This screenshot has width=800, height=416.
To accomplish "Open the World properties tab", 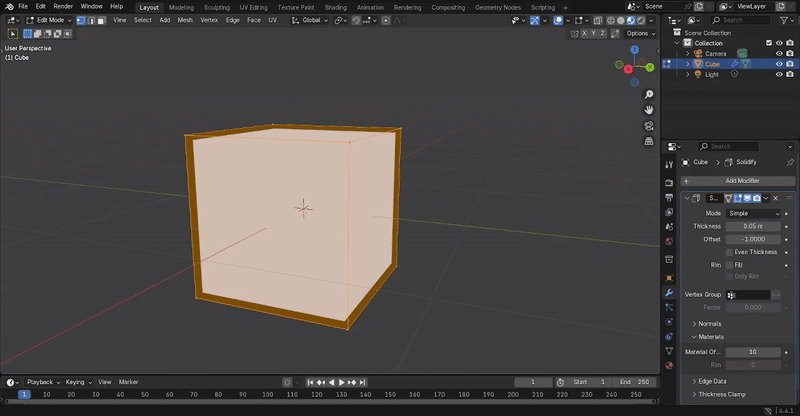I will (669, 241).
